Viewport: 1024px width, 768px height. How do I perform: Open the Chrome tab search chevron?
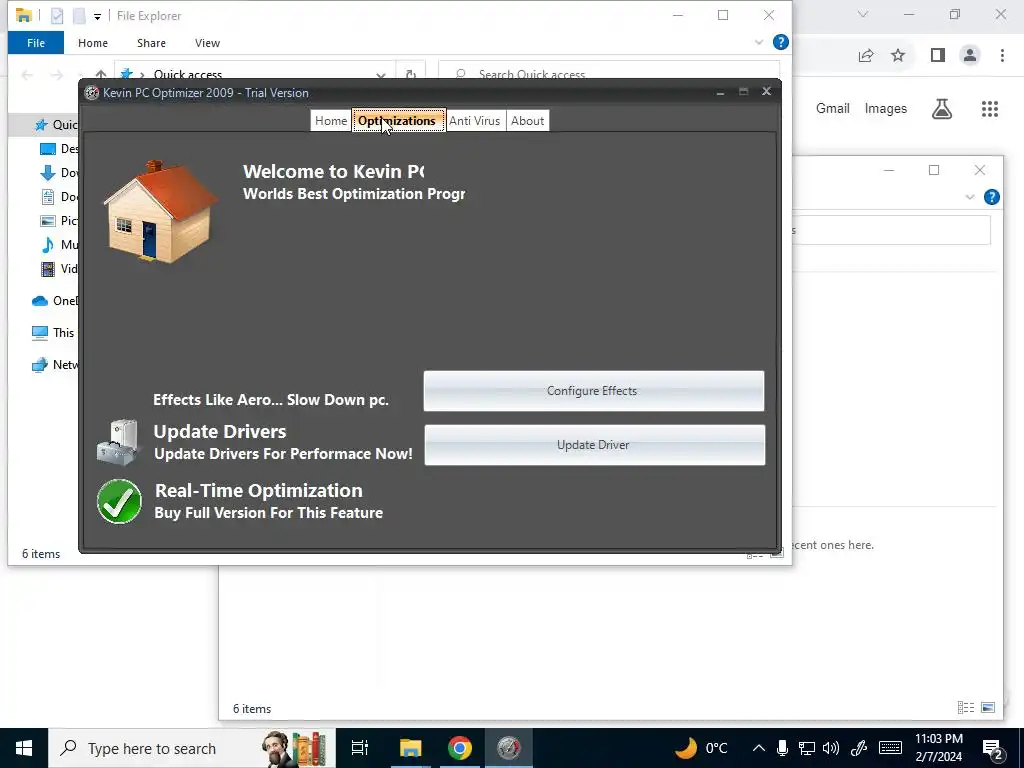pos(863,14)
